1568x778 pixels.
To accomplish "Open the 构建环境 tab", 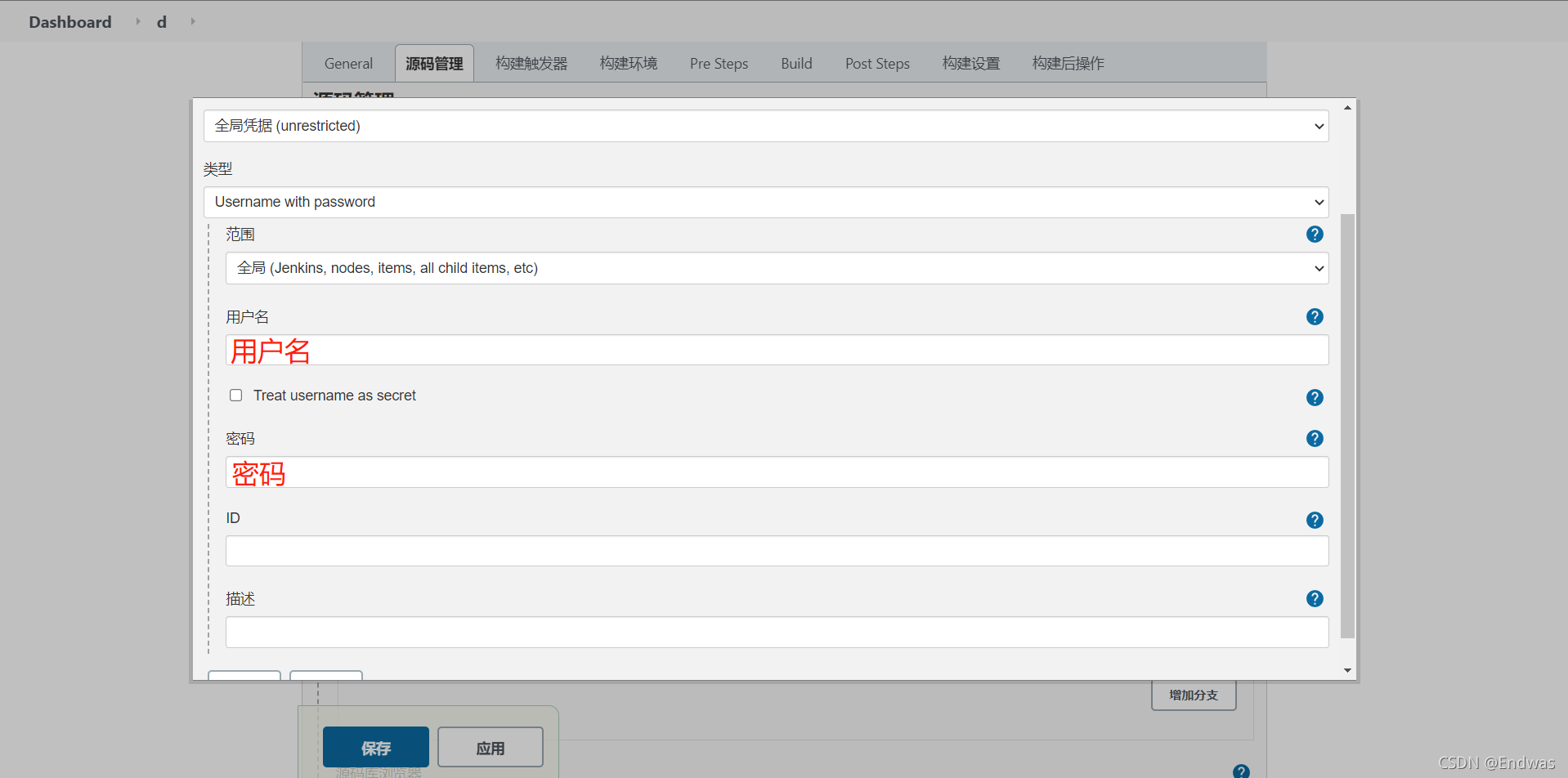I will (x=629, y=64).
